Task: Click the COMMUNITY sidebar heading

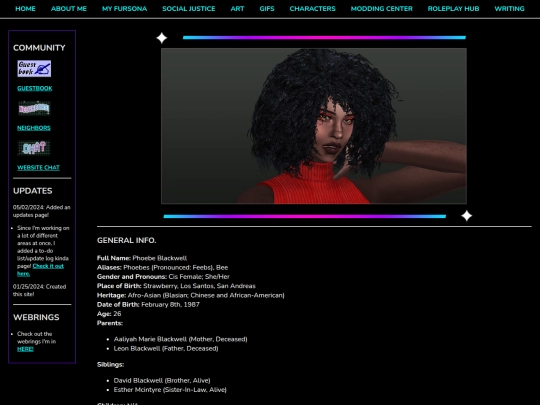Action: (x=39, y=48)
